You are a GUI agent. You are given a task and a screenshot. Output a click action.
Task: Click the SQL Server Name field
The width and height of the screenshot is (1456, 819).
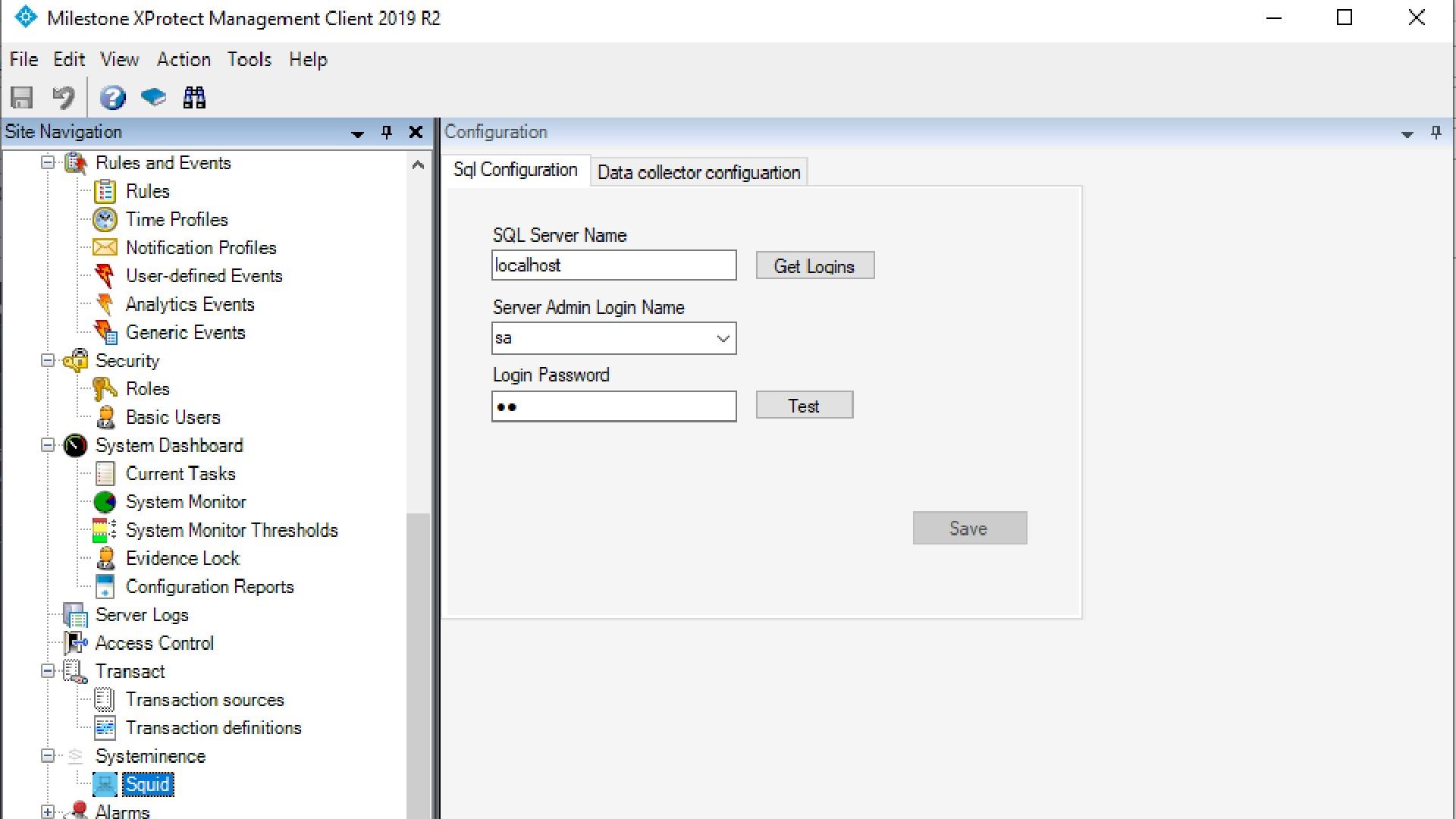tap(613, 265)
